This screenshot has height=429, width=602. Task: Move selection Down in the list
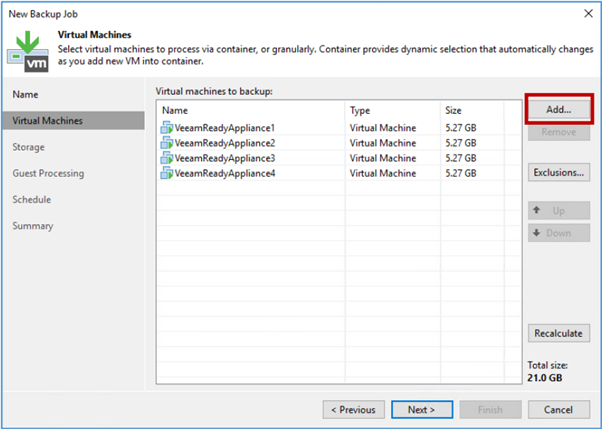(x=559, y=233)
